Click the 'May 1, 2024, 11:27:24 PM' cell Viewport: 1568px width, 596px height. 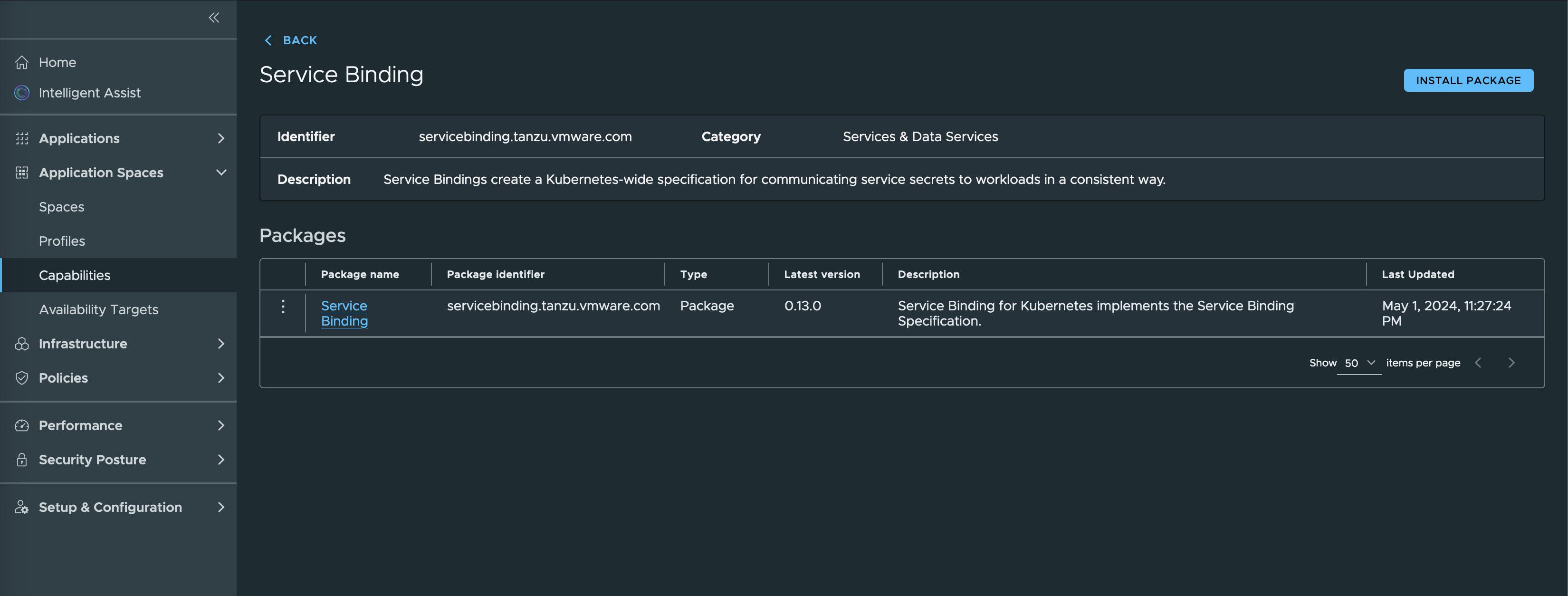1446,313
